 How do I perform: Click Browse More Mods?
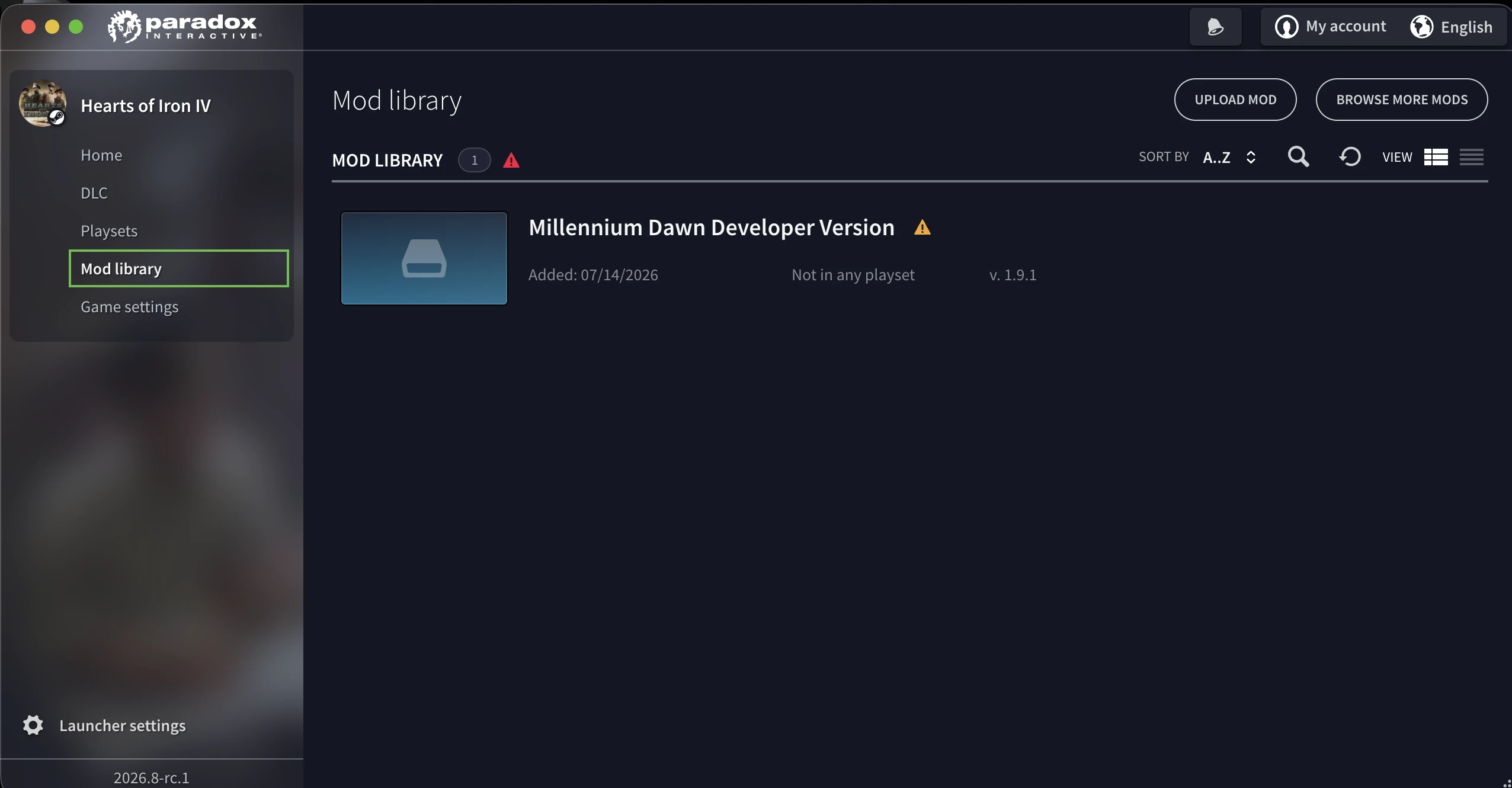[1402, 100]
